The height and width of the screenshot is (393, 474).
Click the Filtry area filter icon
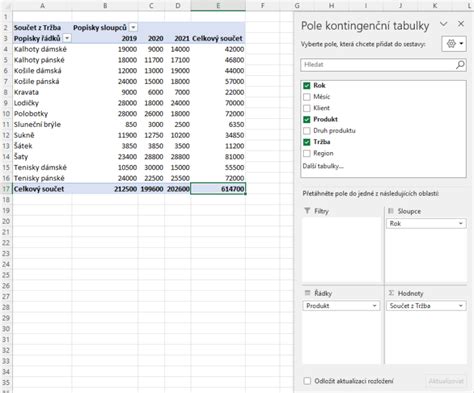click(307, 211)
